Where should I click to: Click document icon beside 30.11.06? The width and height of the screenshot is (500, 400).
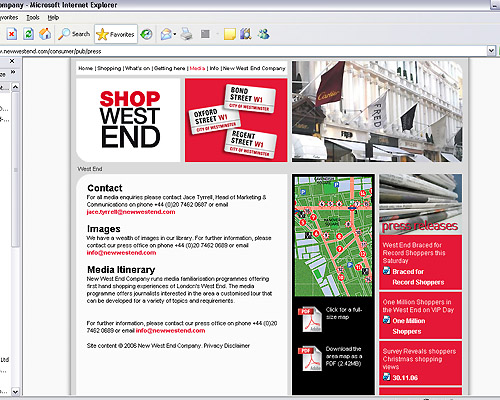click(386, 377)
